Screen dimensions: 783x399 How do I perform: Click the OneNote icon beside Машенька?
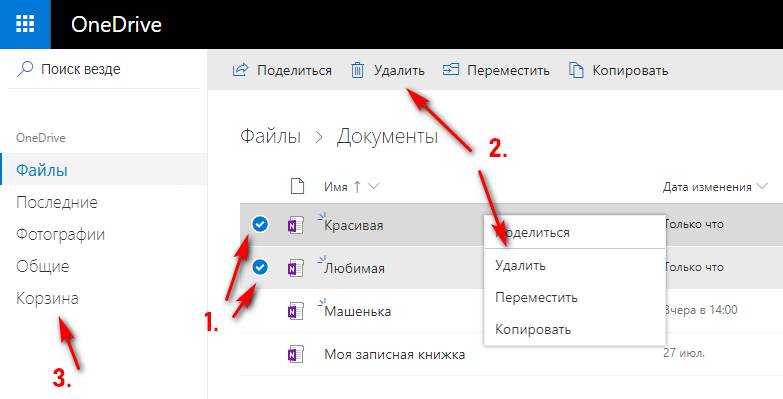point(296,312)
